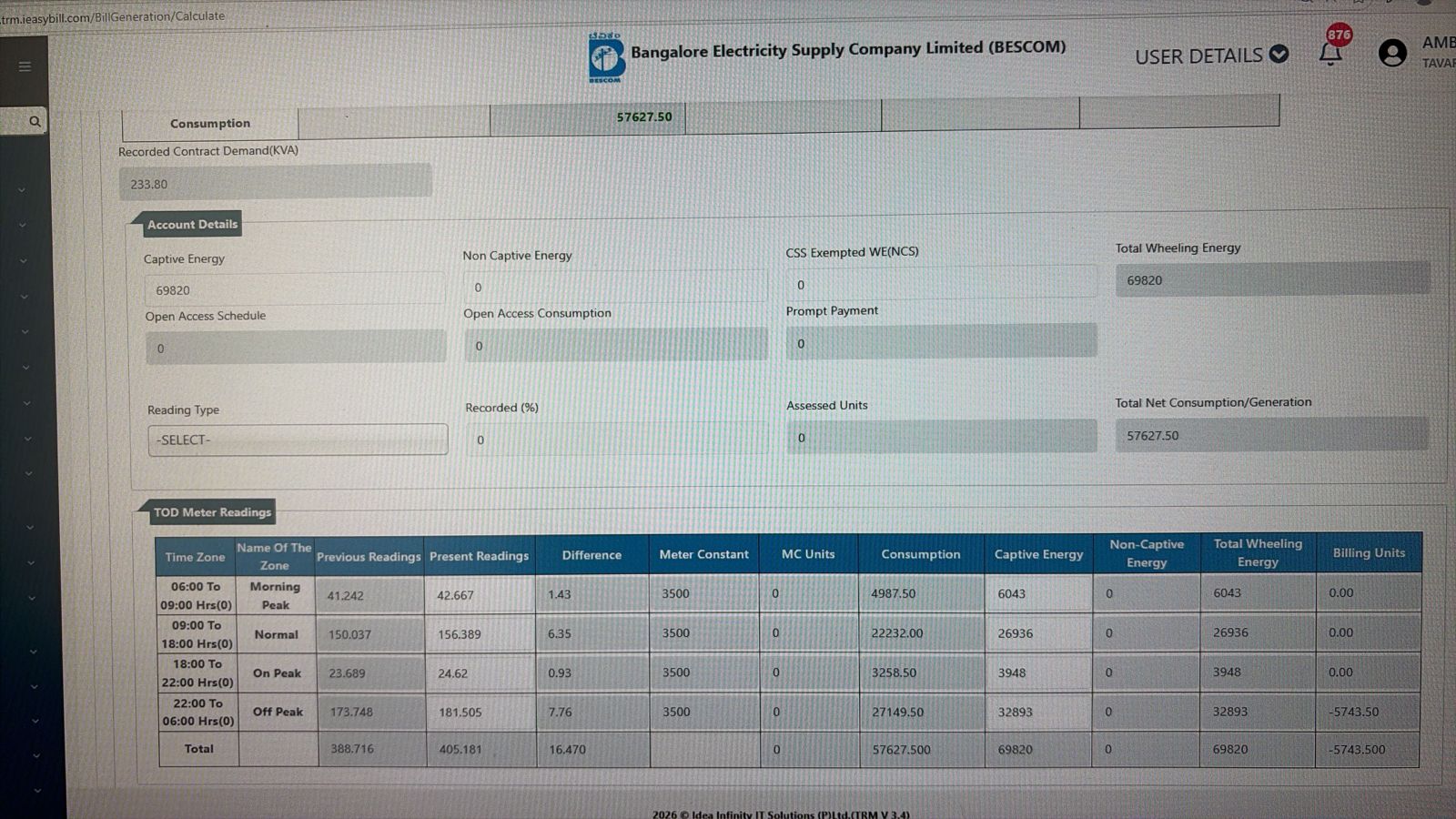Open the hamburger sidebar menu
Viewport: 1456px width, 819px height.
25,66
